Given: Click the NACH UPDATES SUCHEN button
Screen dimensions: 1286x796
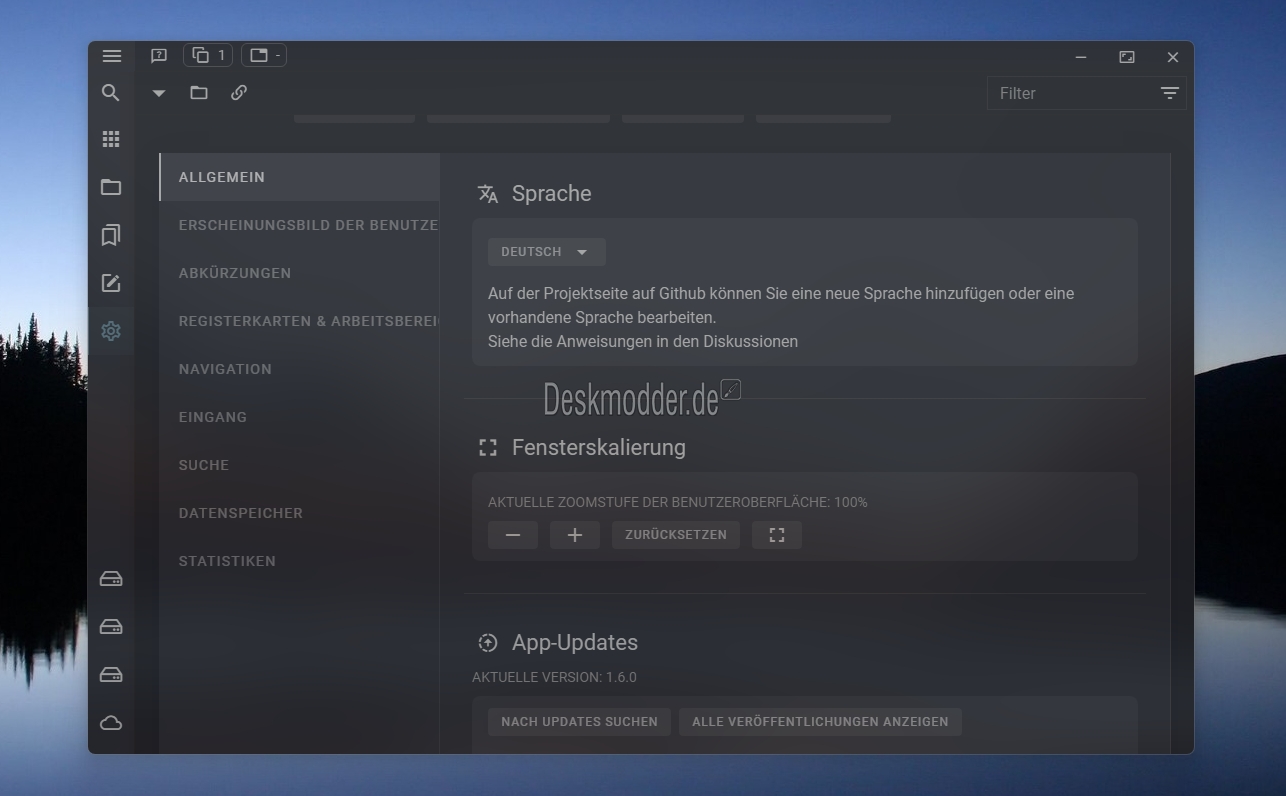Looking at the screenshot, I should click(x=579, y=722).
